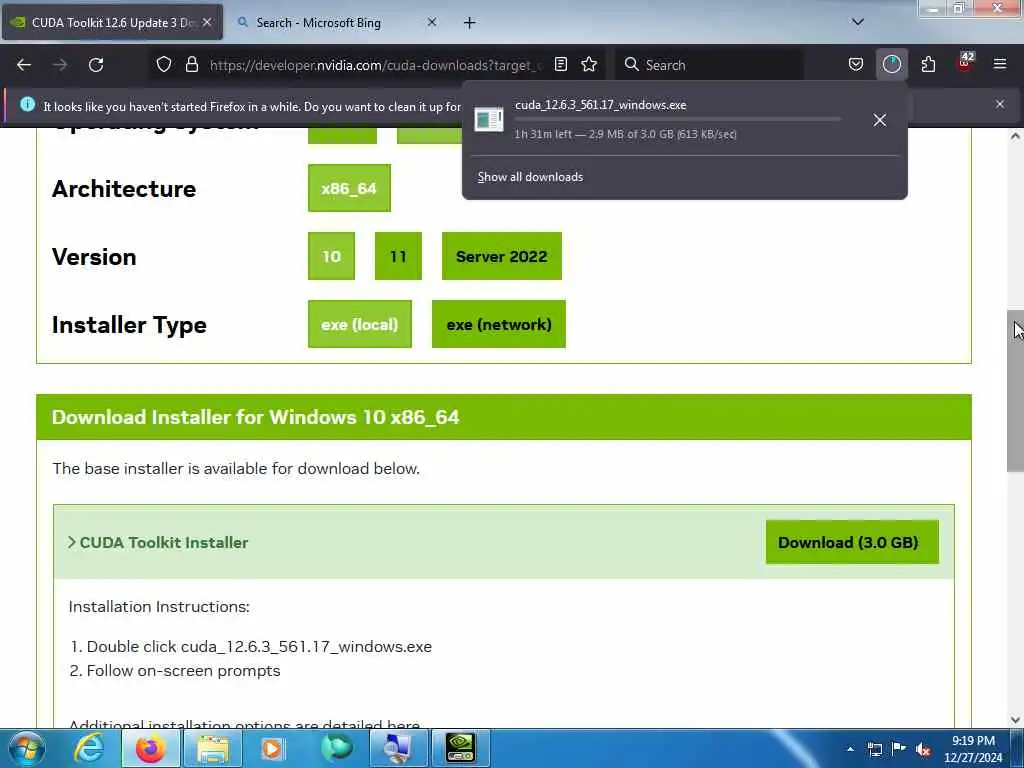Bookmark this page with star
The height and width of the screenshot is (768, 1024).
coord(589,64)
